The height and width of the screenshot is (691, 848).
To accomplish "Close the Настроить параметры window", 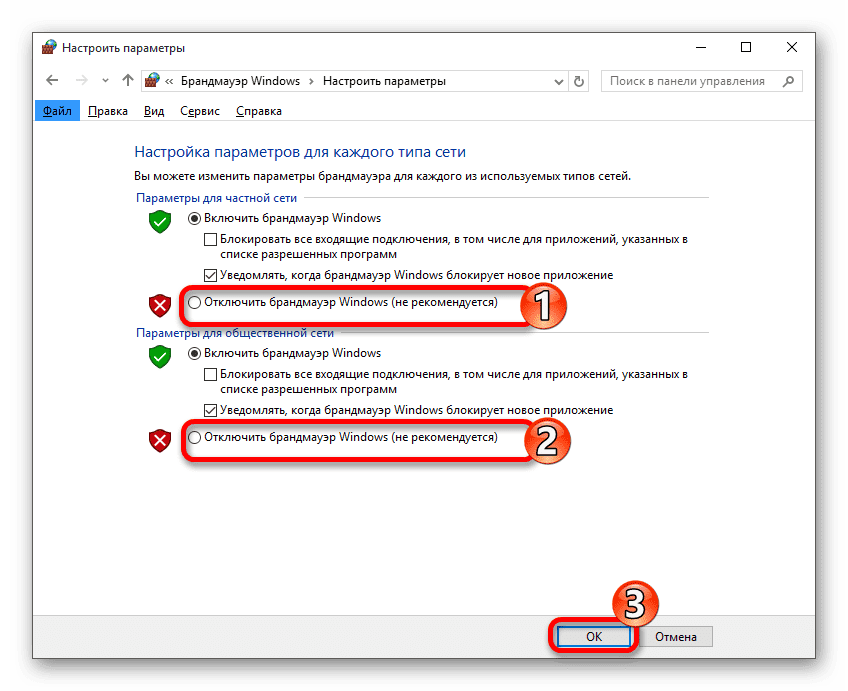I will click(x=792, y=48).
